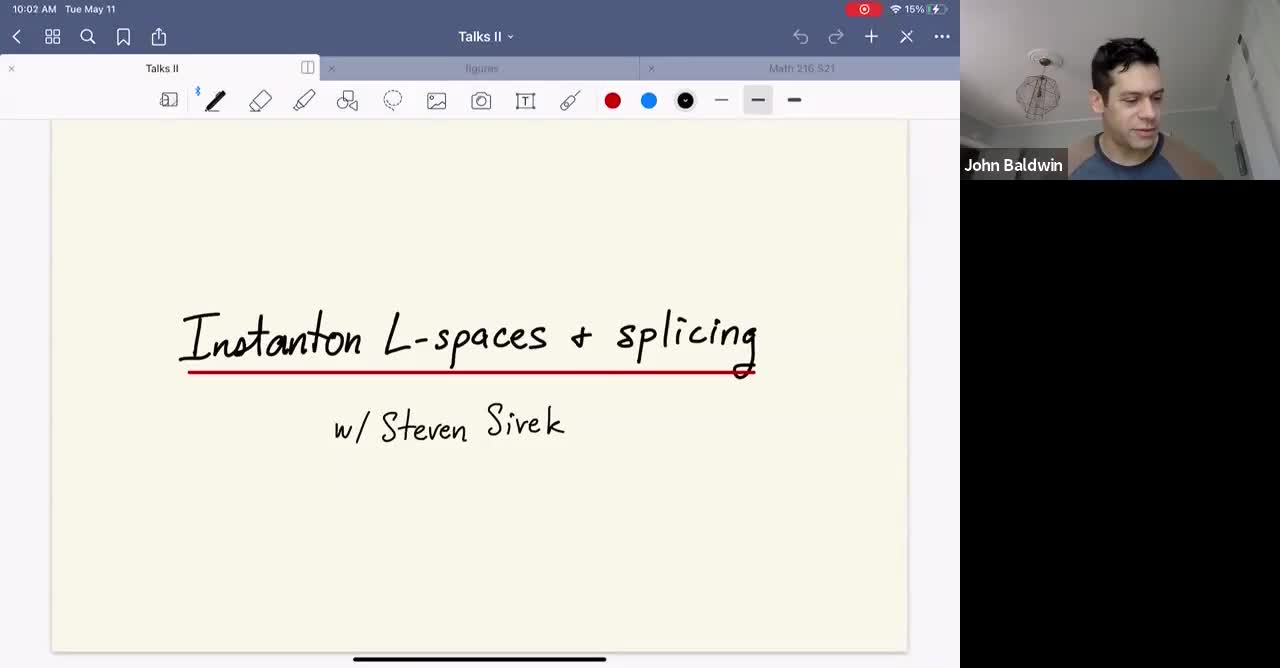Open the camera tool

481,100
